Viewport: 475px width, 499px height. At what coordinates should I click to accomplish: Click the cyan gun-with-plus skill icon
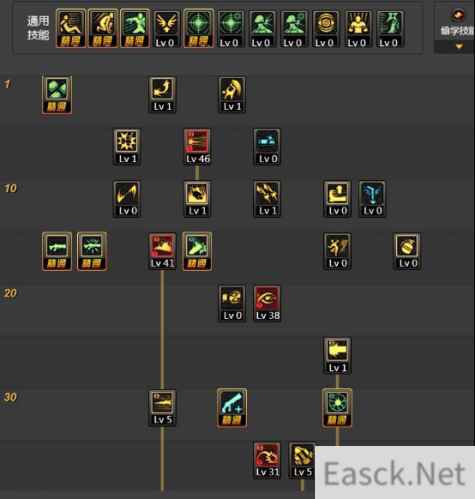click(232, 407)
